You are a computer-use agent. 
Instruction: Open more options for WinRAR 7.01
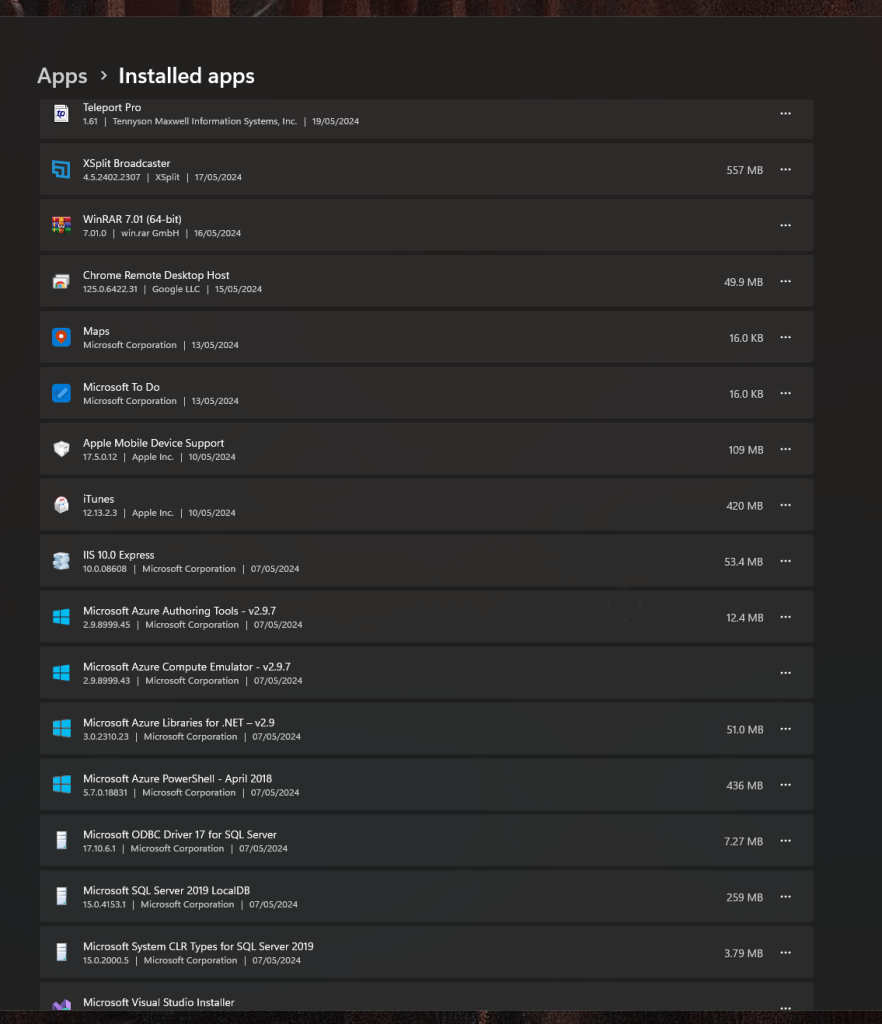(x=785, y=225)
